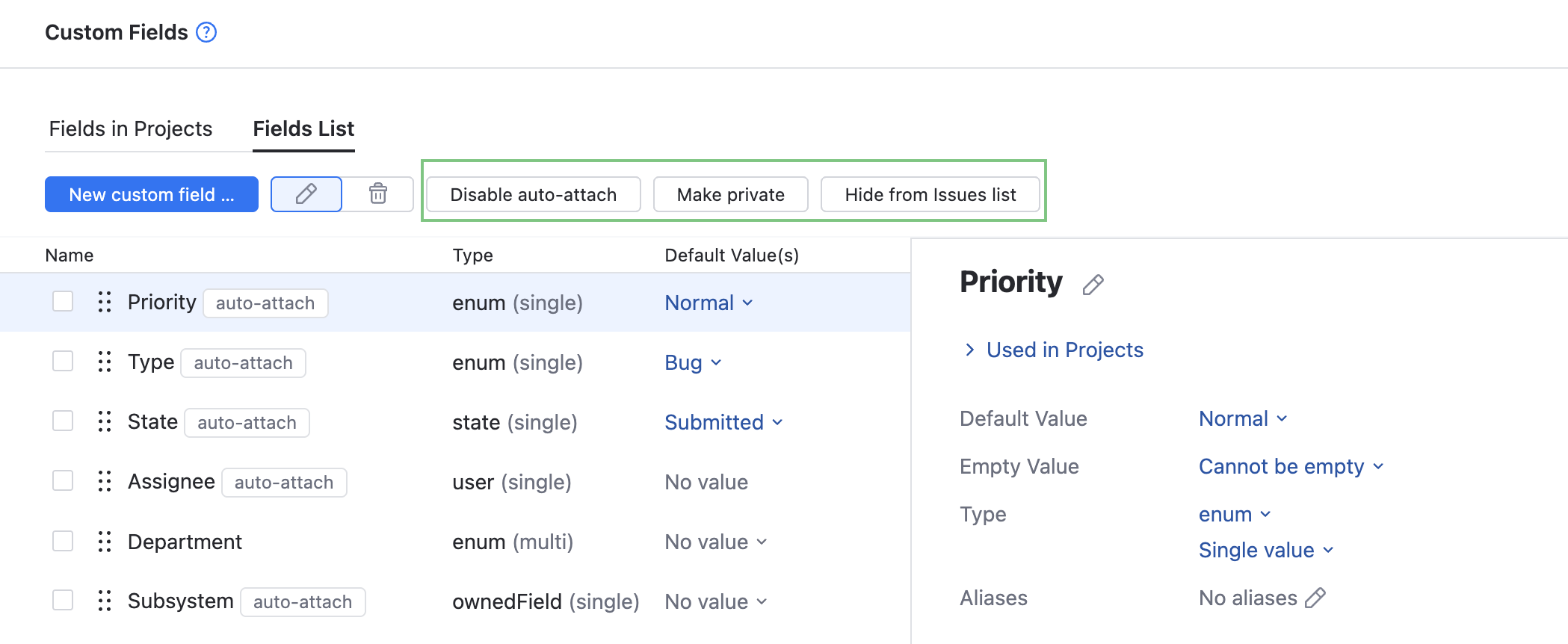
Task: Click the Custom Fields help question icon
Action: click(x=206, y=32)
